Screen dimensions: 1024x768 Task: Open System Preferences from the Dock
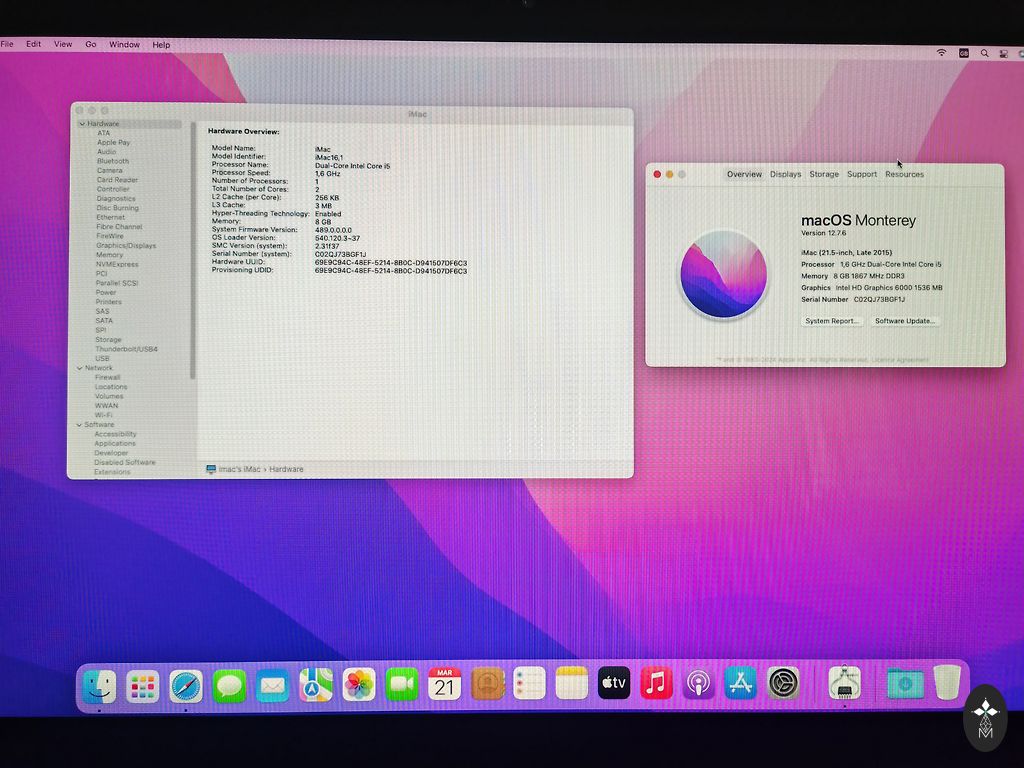click(x=783, y=684)
